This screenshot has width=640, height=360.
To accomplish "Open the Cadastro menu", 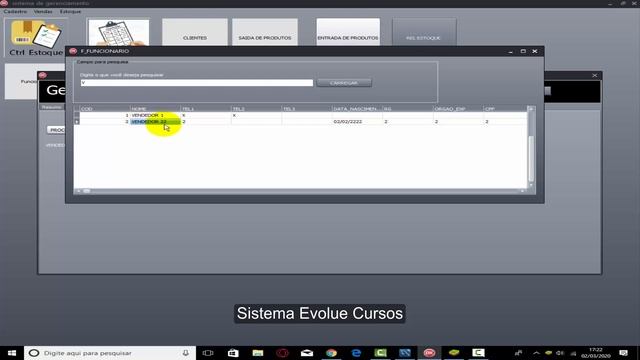I will pos(15,11).
